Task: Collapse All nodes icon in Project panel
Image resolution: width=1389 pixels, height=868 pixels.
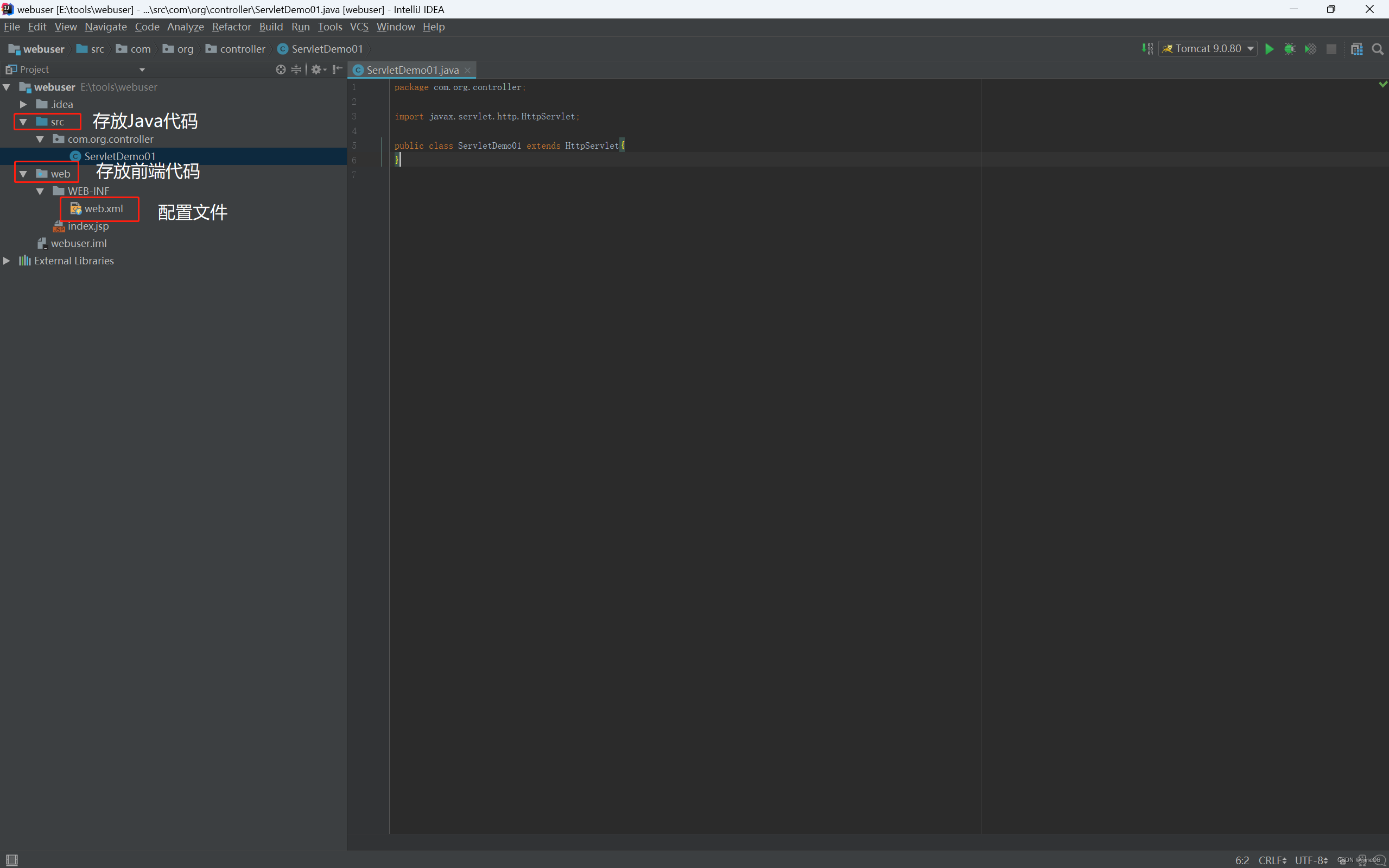Action: click(x=296, y=69)
